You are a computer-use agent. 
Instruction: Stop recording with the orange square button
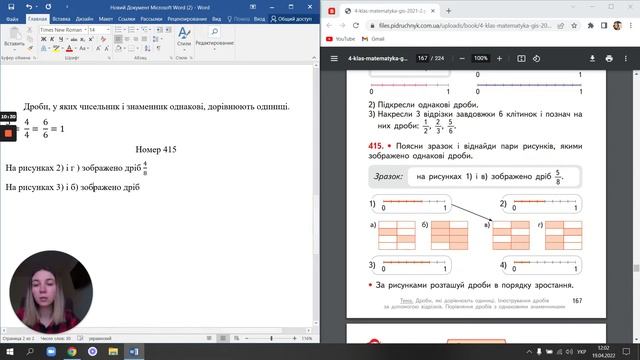tap(8, 133)
